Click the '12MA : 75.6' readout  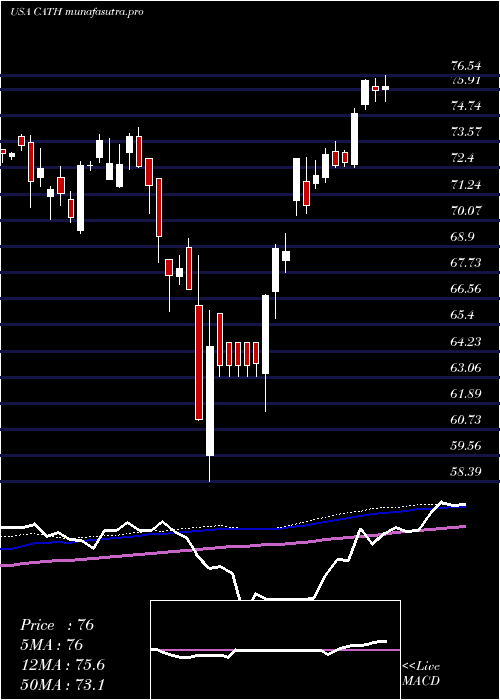click(62, 665)
